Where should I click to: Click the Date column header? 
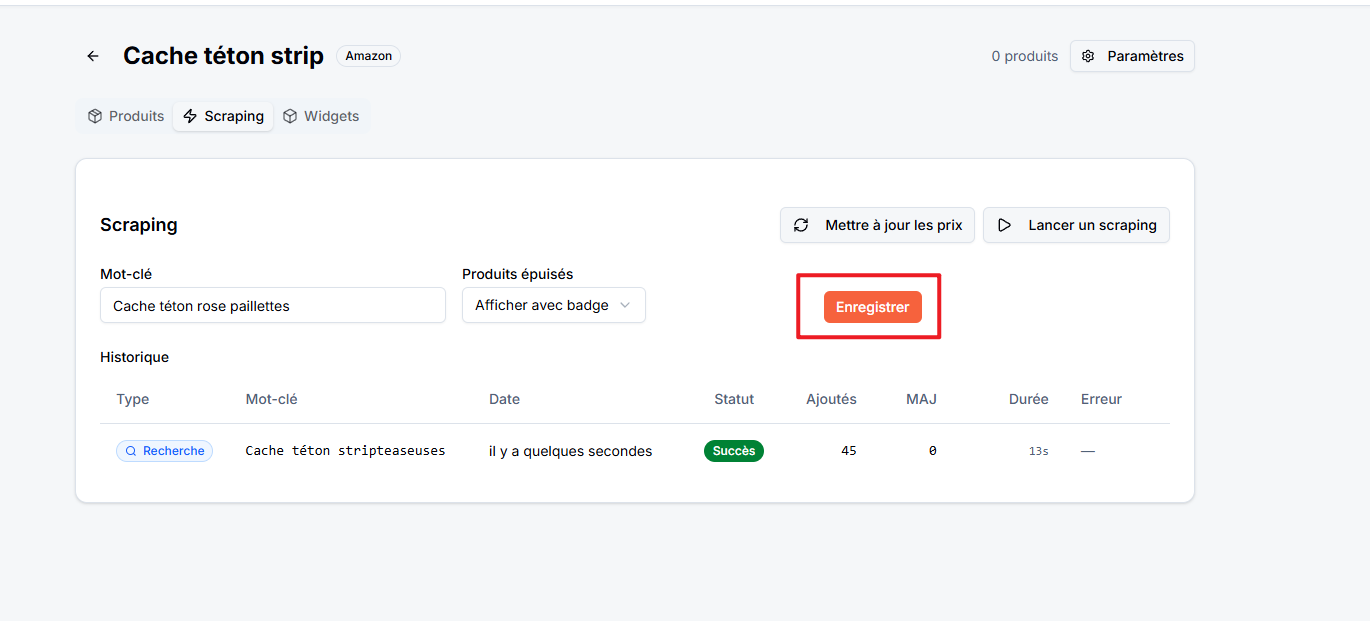[x=504, y=399]
